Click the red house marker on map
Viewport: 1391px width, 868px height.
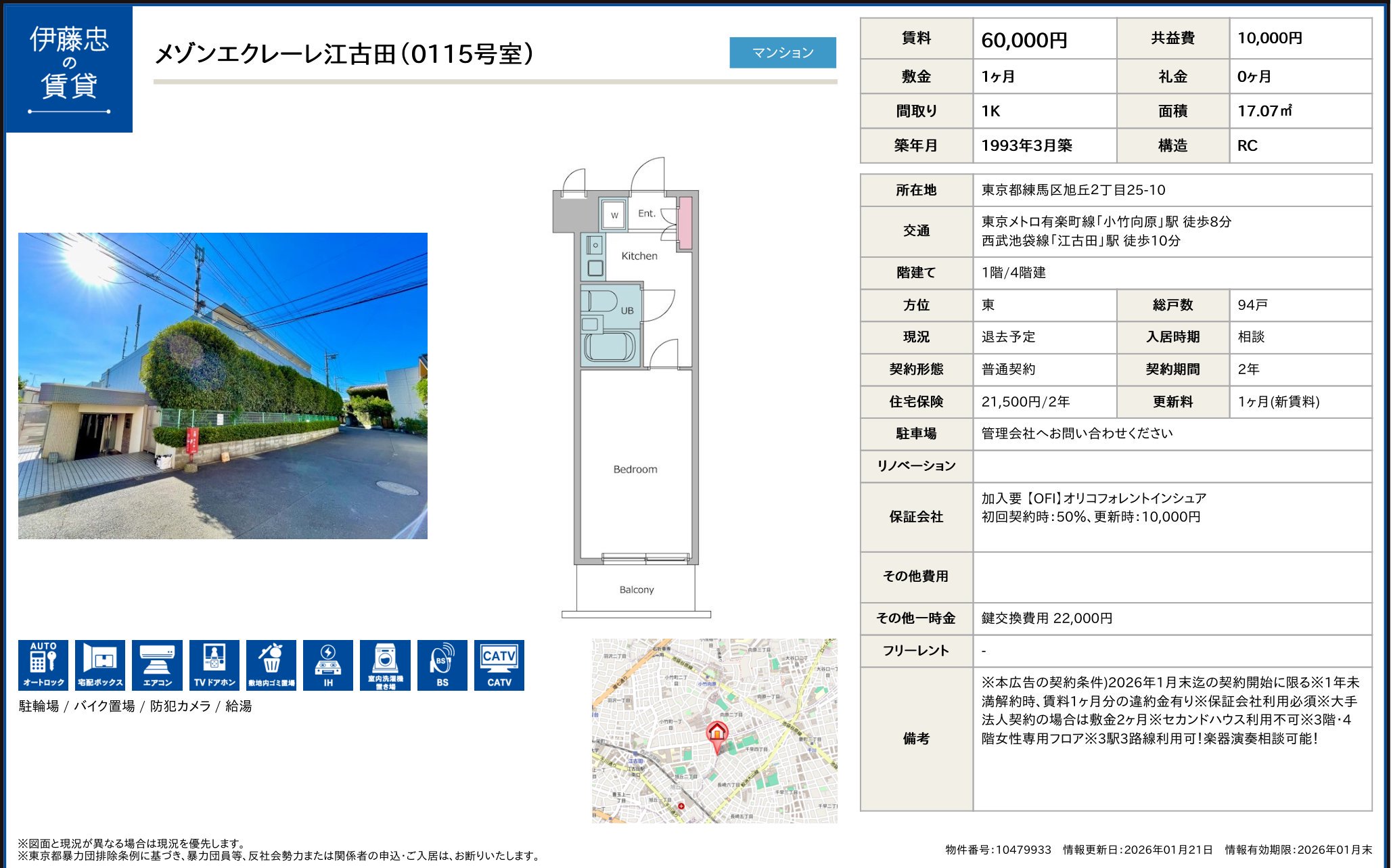(x=717, y=733)
